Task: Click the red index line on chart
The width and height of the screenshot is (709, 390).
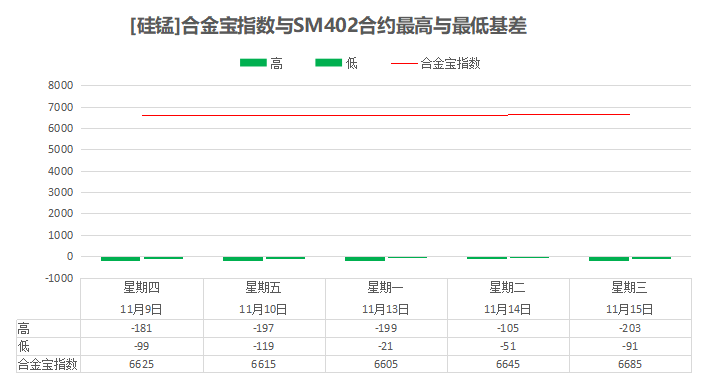Action: pos(386,115)
